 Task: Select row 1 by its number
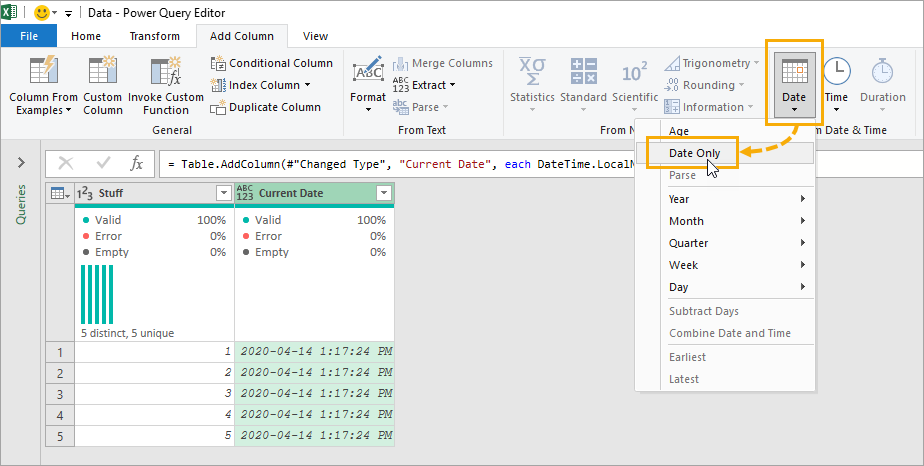(x=60, y=352)
